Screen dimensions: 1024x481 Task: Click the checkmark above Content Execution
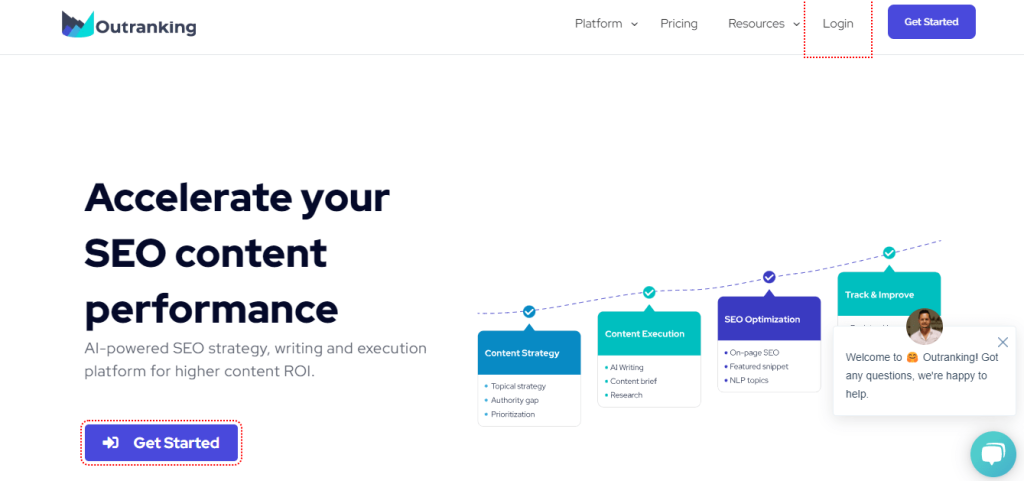[x=649, y=292]
